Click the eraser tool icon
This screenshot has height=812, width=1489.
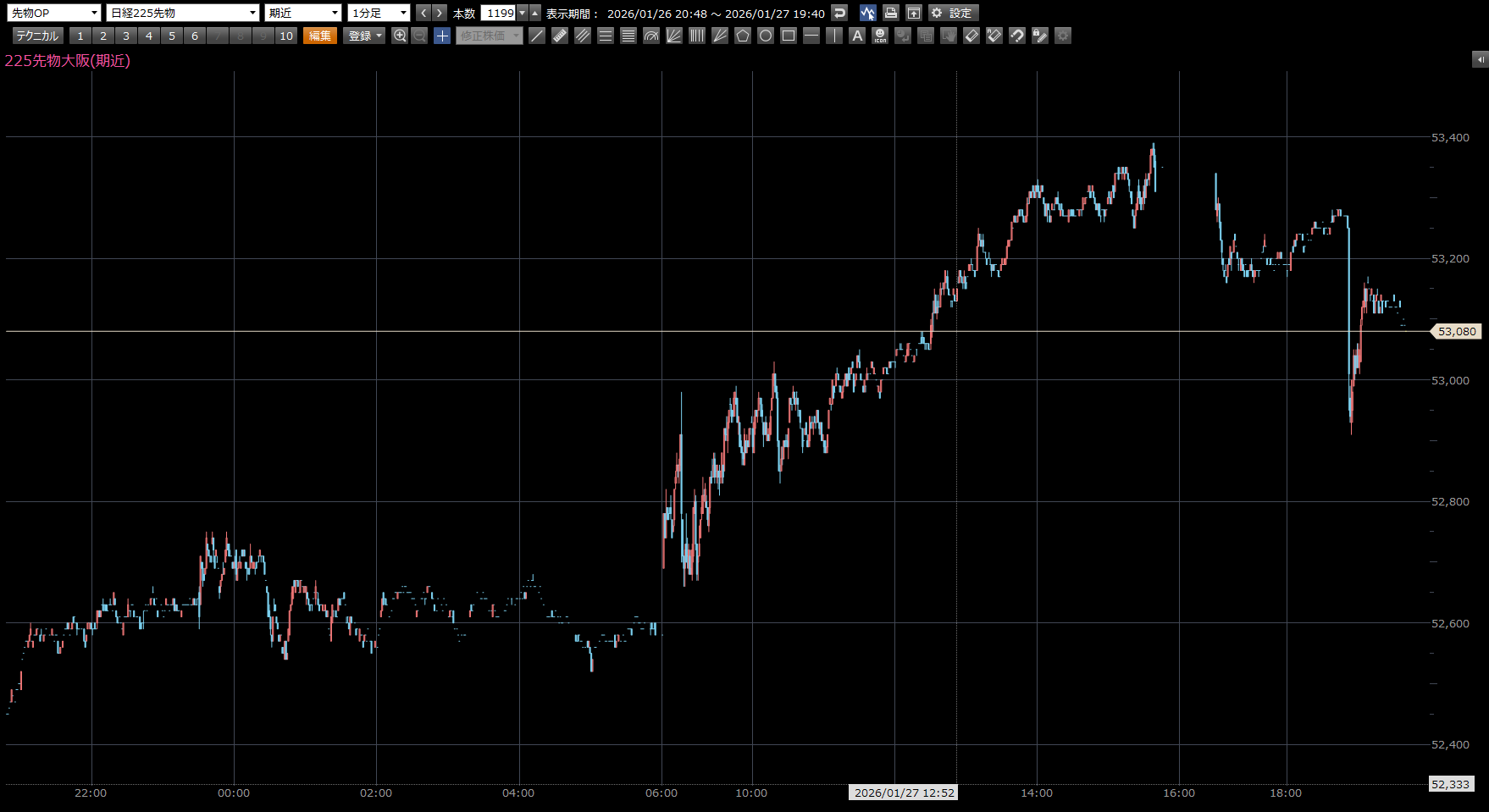coord(971,36)
